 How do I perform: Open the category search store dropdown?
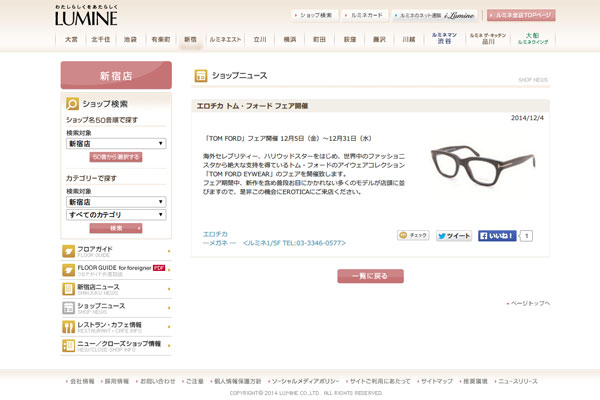point(115,201)
